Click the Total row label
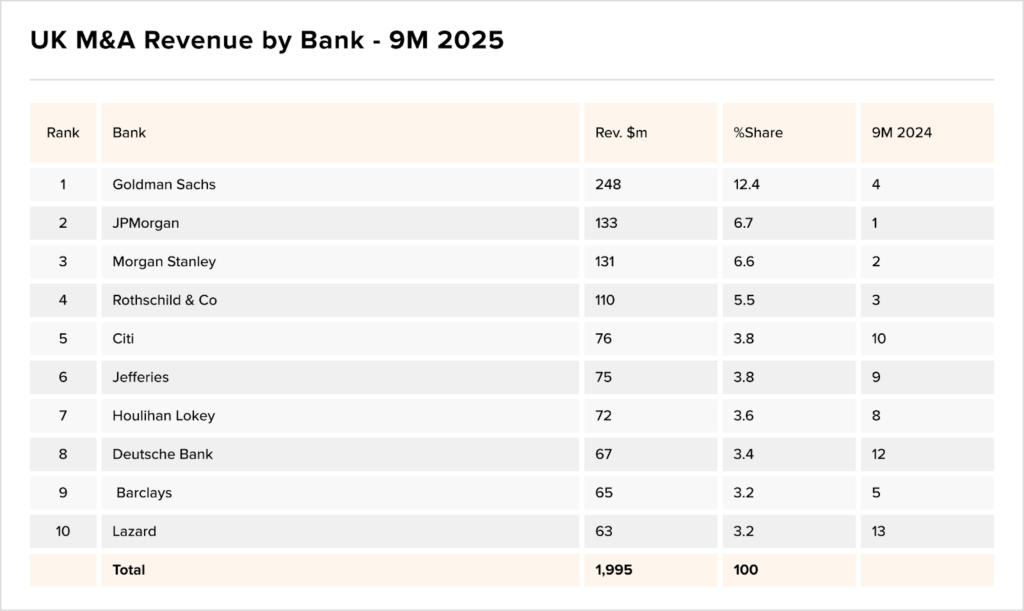Screen dimensions: 1024x611 [x=129, y=570]
